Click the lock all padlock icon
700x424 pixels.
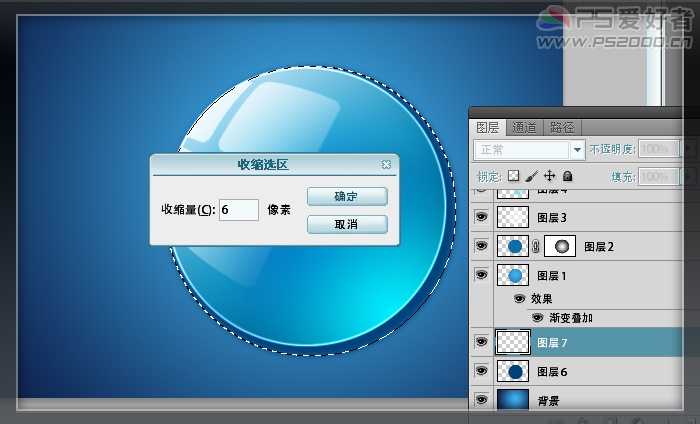[x=566, y=176]
